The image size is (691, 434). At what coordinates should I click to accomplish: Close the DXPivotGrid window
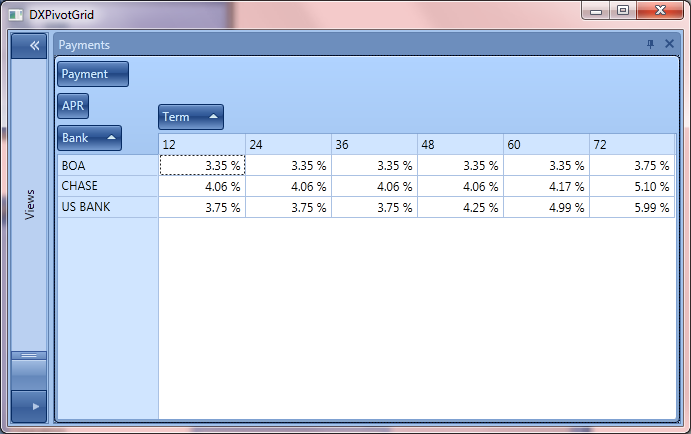[x=660, y=11]
